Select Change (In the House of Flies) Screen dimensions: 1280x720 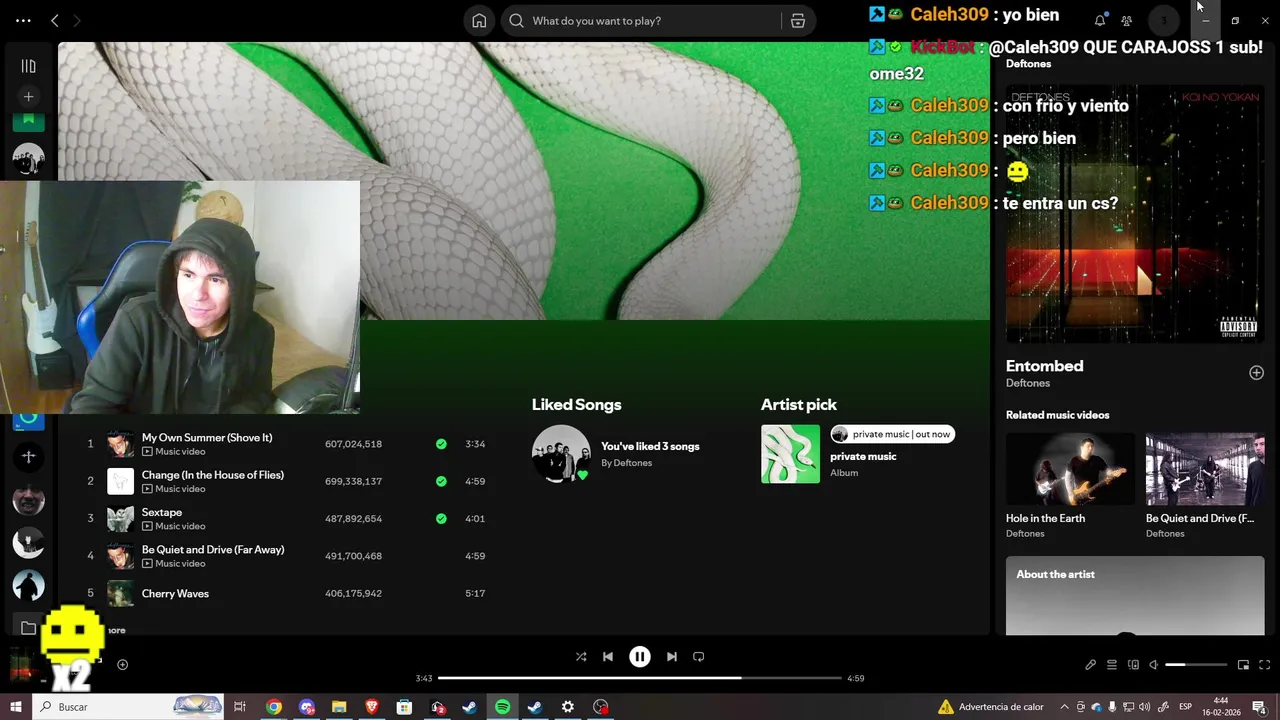point(213,475)
